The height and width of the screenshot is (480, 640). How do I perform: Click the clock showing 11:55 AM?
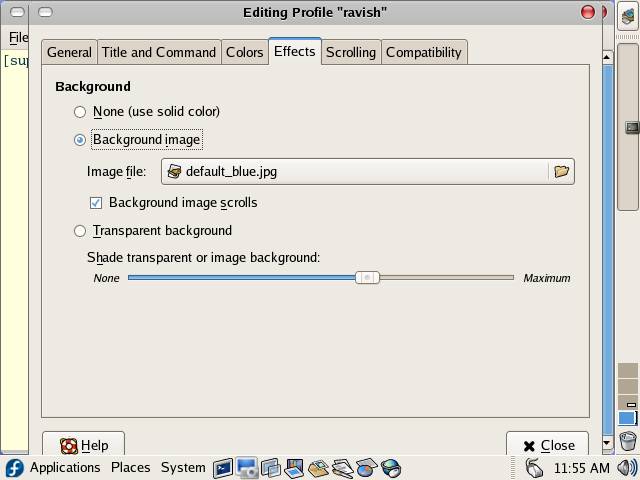click(x=580, y=468)
